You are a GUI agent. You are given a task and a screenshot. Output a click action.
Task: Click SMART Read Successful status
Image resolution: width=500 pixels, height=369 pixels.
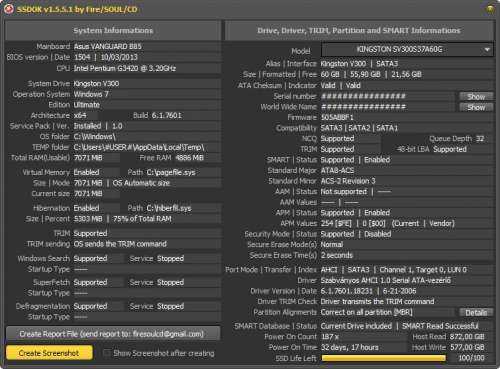pyautogui.click(x=440, y=326)
